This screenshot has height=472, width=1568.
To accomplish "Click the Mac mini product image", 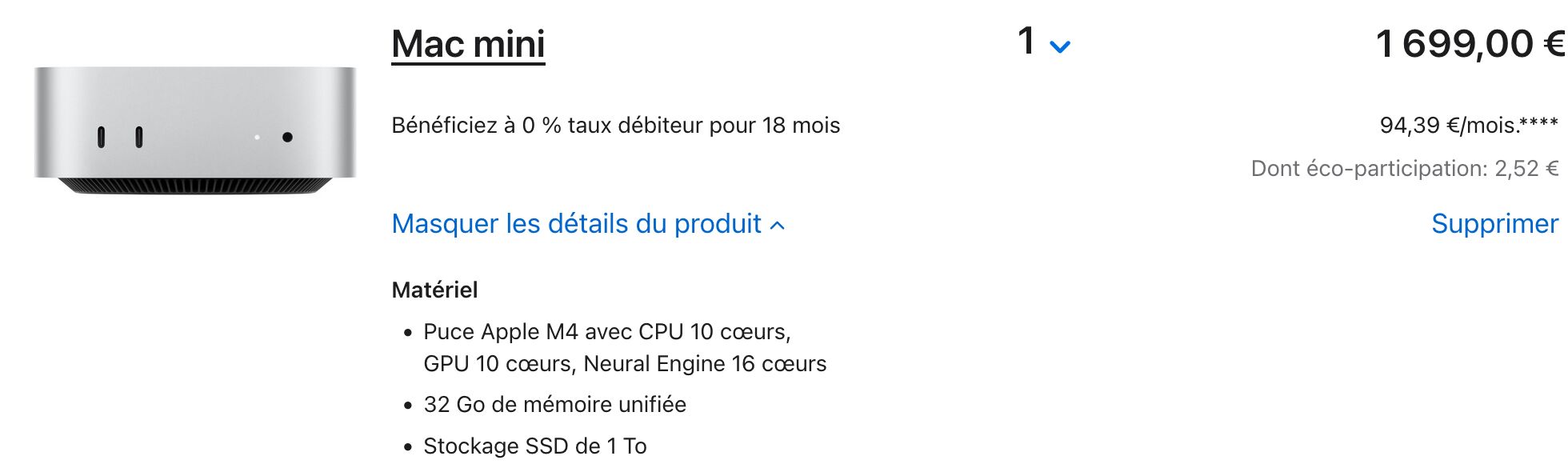I will [195, 130].
